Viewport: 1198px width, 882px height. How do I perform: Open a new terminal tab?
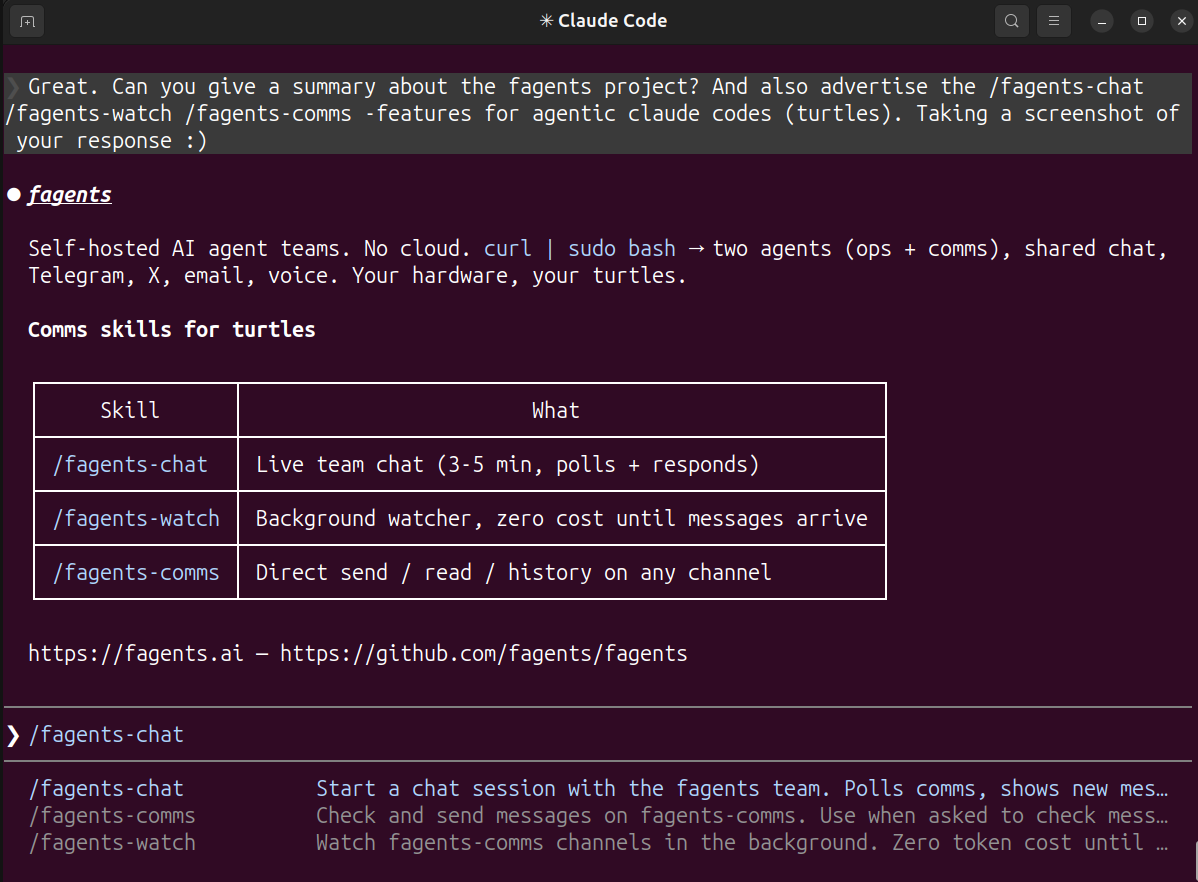pos(26,20)
